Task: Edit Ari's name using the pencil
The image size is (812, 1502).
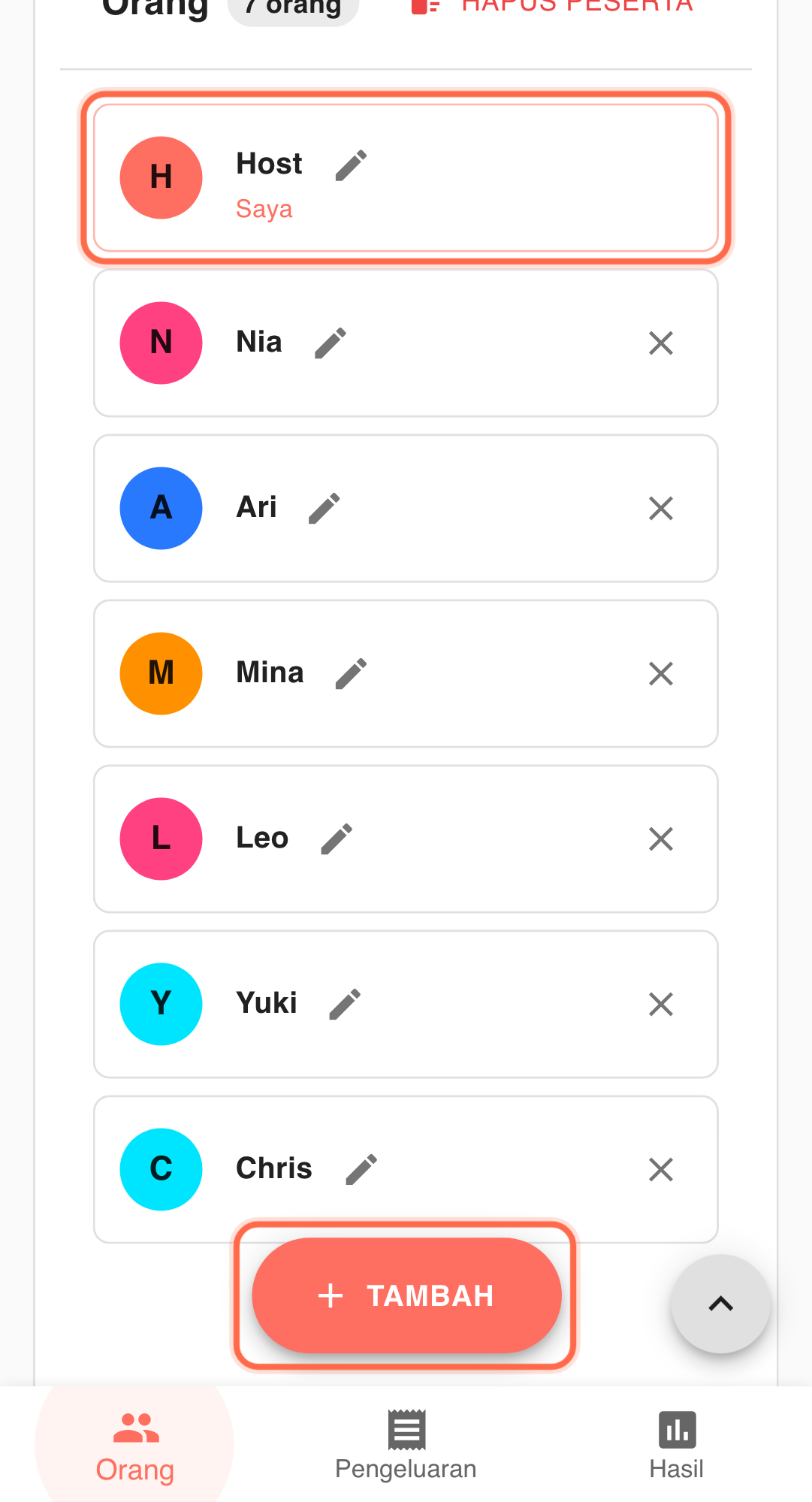Action: coord(324,509)
